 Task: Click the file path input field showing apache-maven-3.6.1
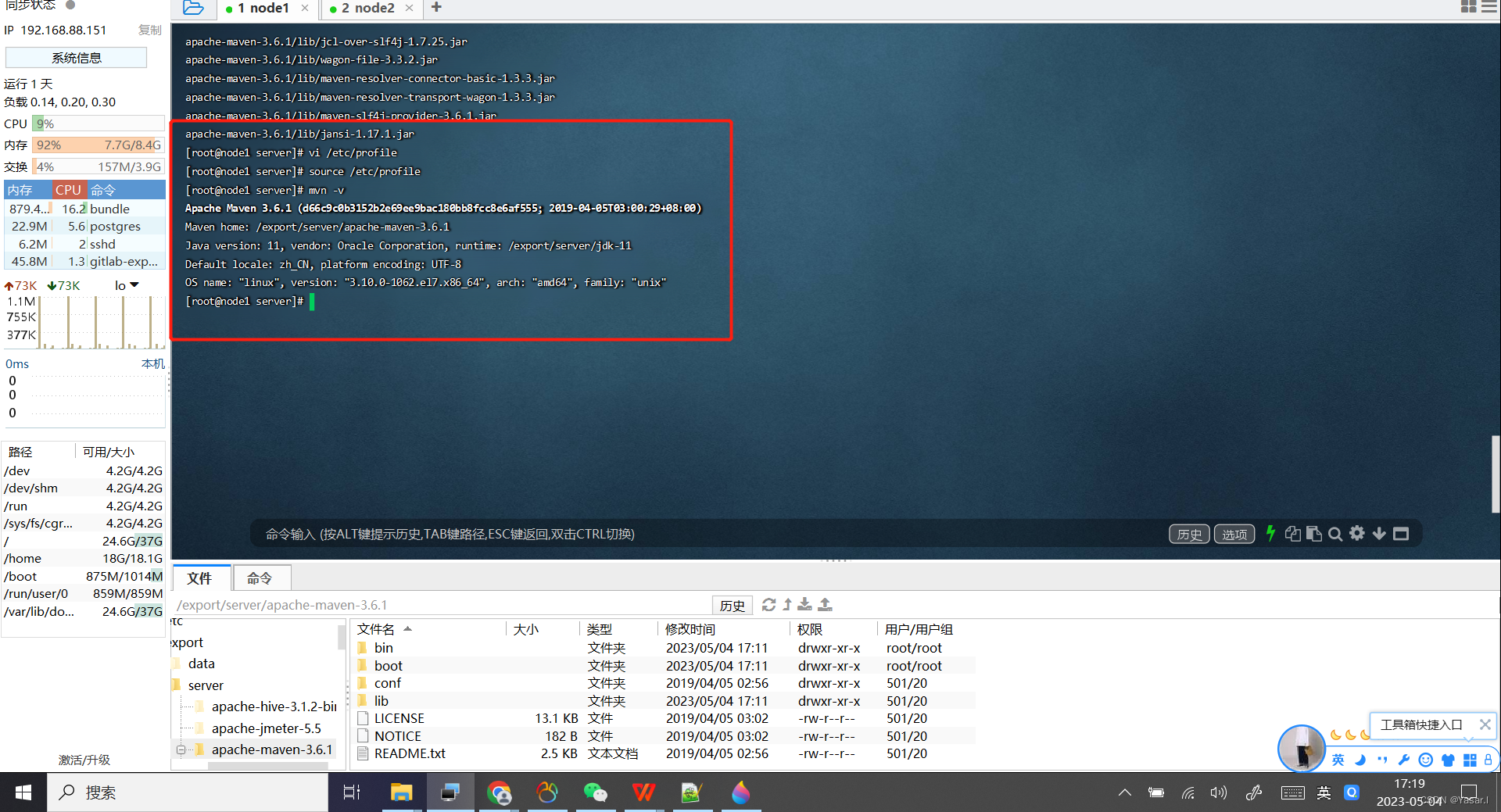[x=438, y=604]
